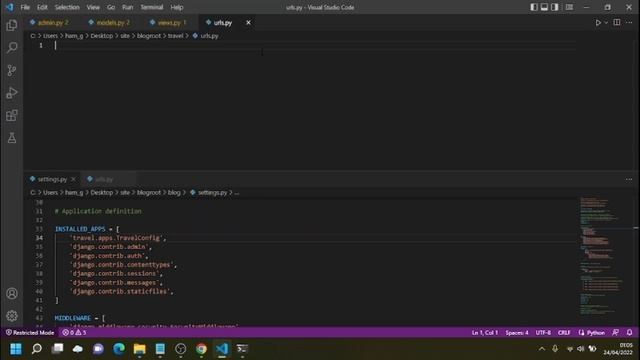Image resolution: width=640 pixels, height=360 pixels.
Task: Open File Explorer from taskbar
Action: coord(140,349)
